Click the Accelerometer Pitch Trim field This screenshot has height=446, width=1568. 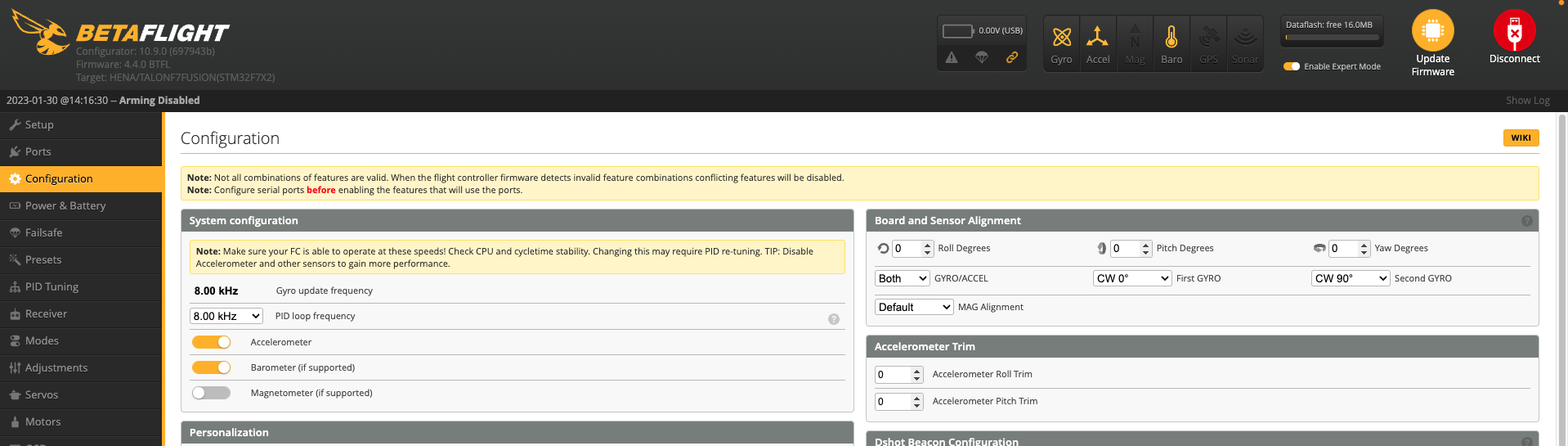tap(899, 401)
